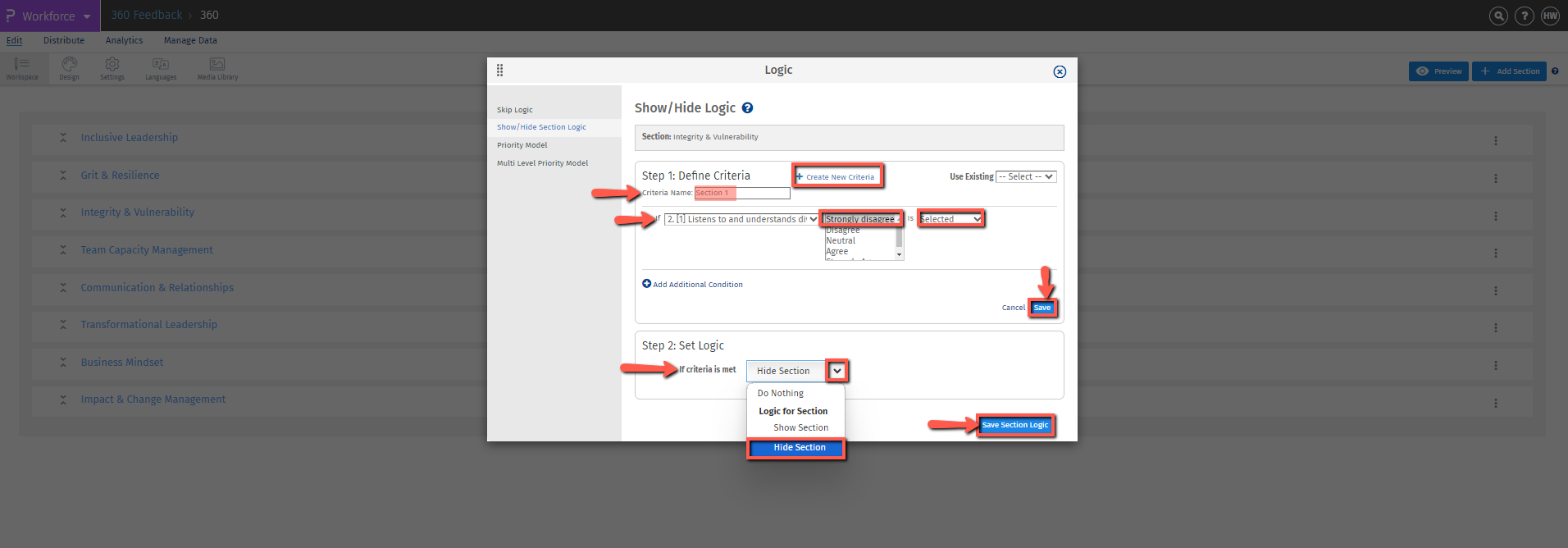1568x548 pixels.
Task: Switch to Skip Logic tab
Action: (x=515, y=110)
